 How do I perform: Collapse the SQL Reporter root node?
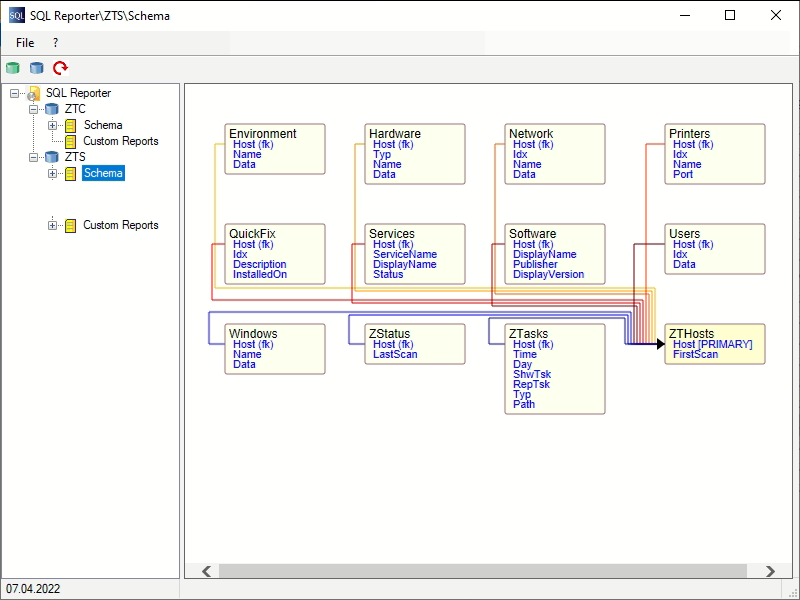click(x=15, y=93)
